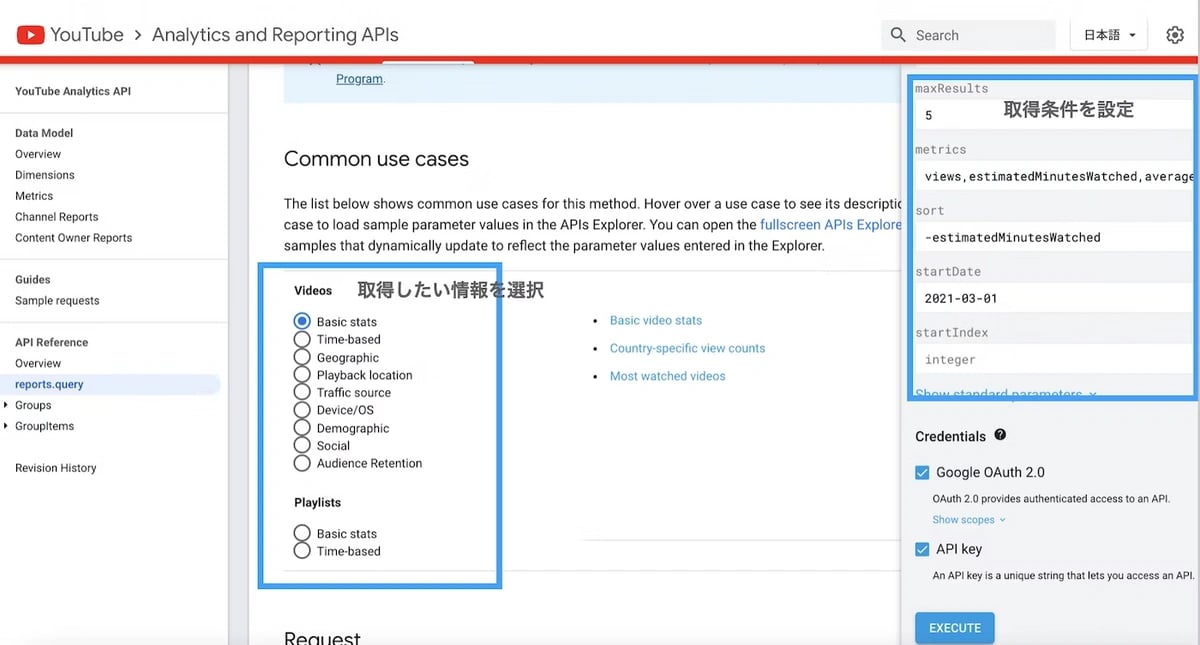Open Data Model Overview sidebar item
This screenshot has width=1200, height=645.
38,154
